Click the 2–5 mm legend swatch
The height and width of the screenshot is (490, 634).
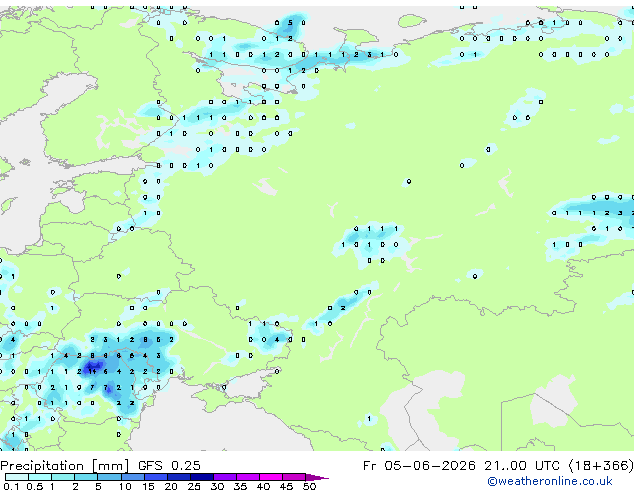[86, 477]
